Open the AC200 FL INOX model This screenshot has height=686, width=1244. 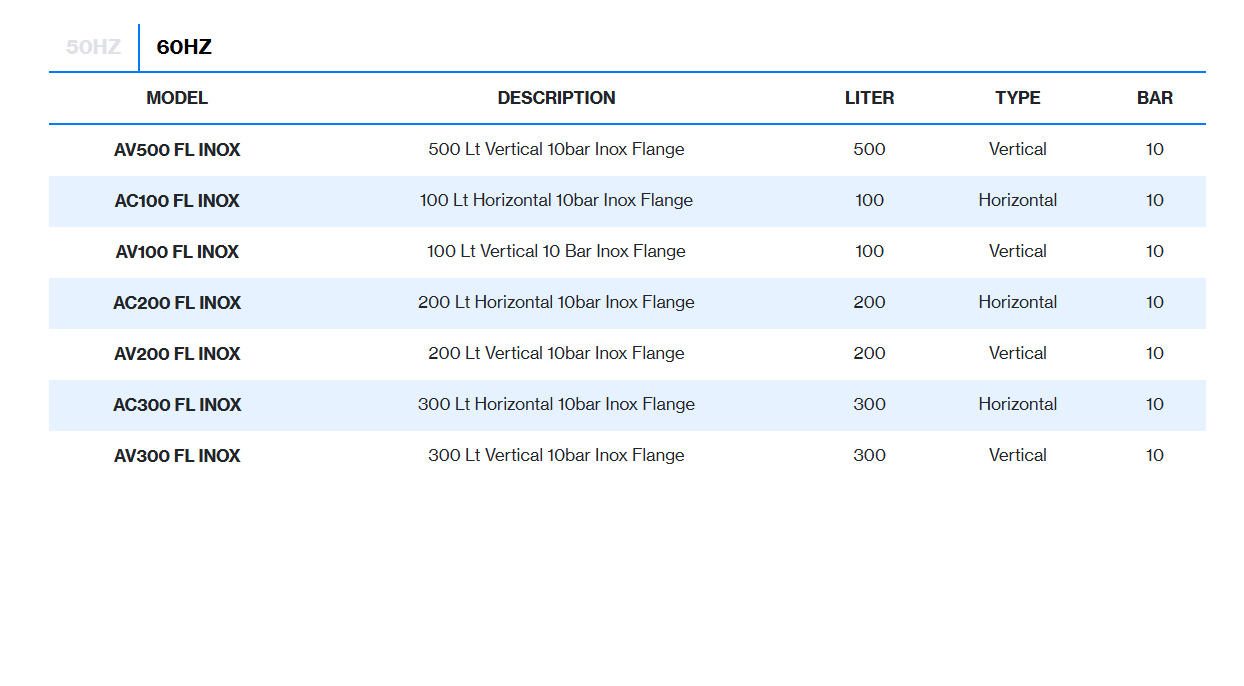click(177, 303)
